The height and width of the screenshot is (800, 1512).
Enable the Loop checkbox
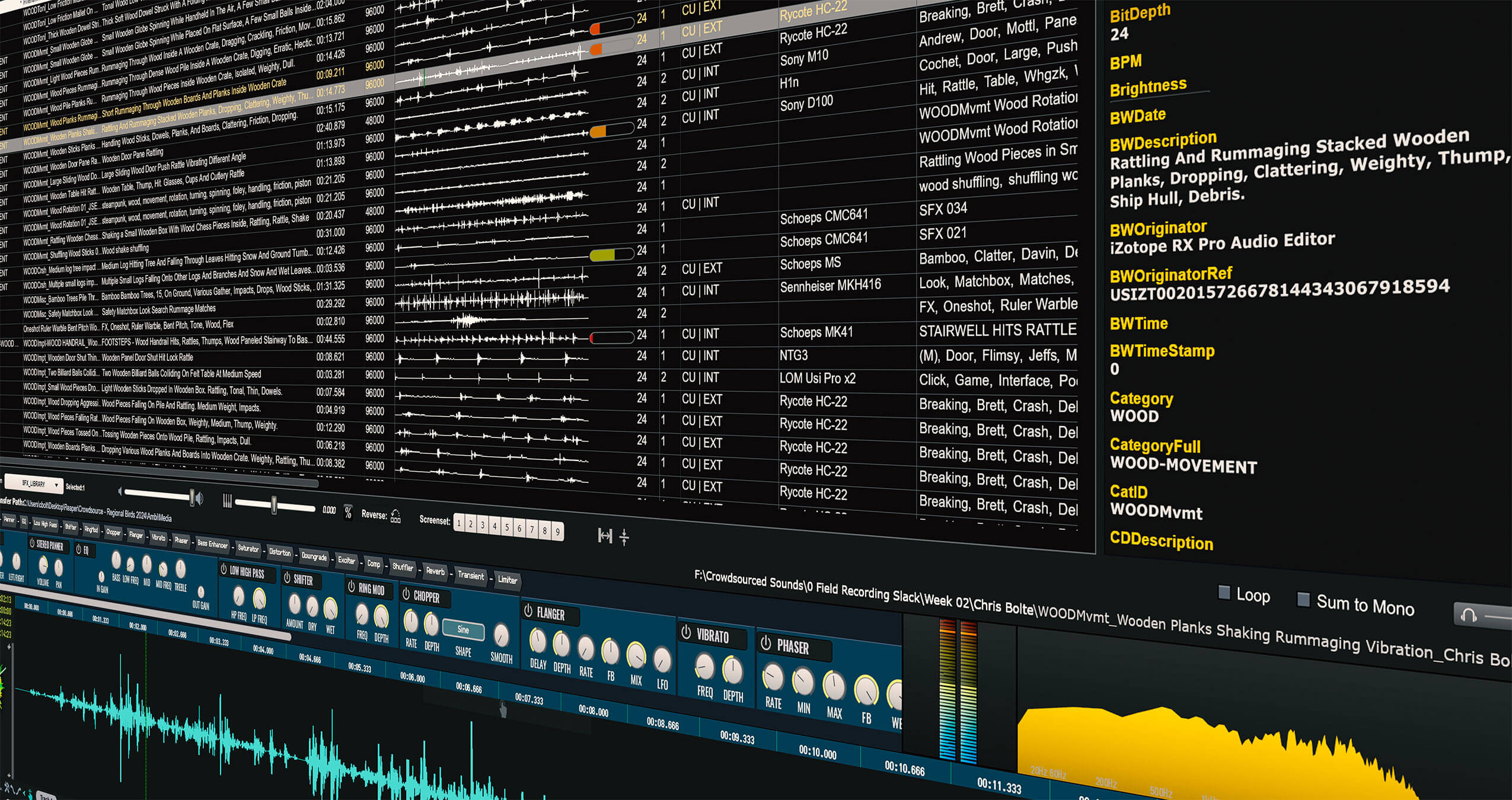point(1224,592)
